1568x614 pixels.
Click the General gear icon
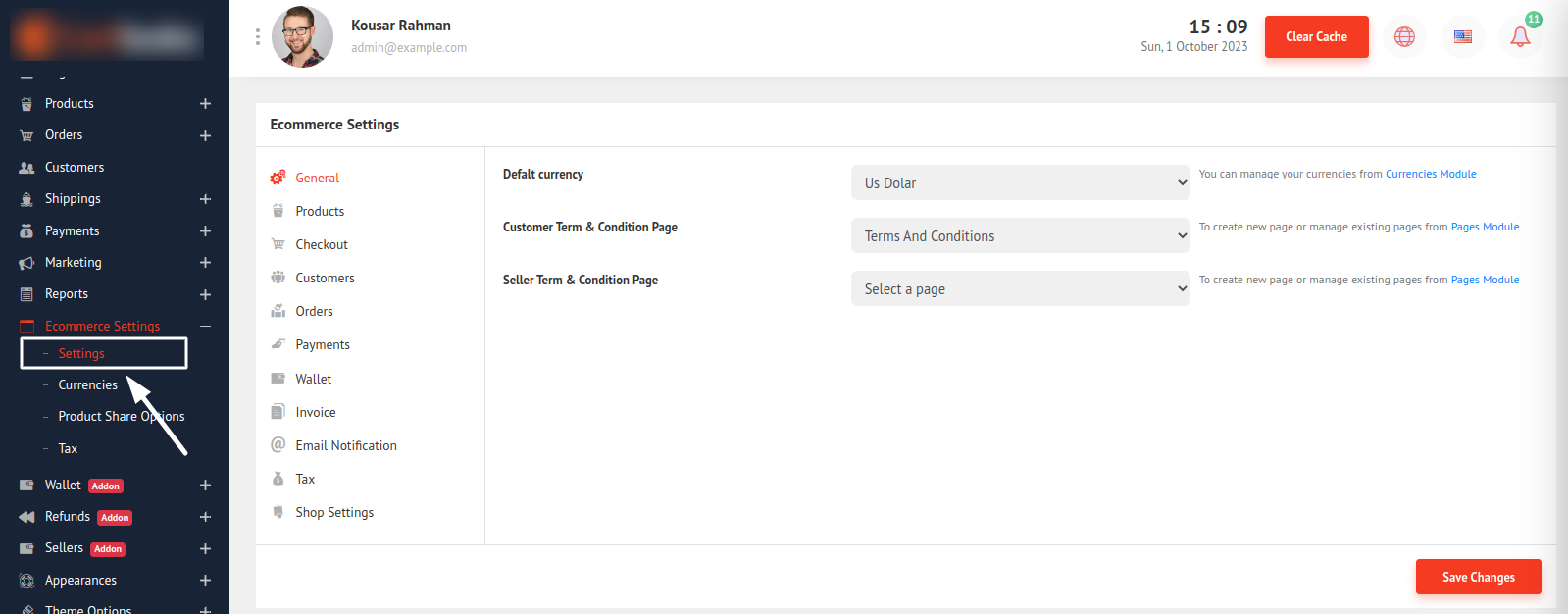278,178
